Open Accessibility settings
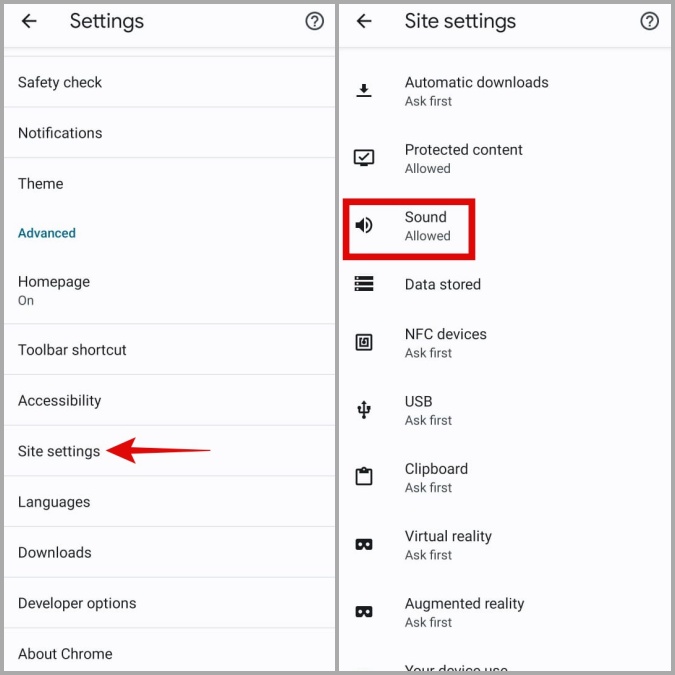 [169, 400]
